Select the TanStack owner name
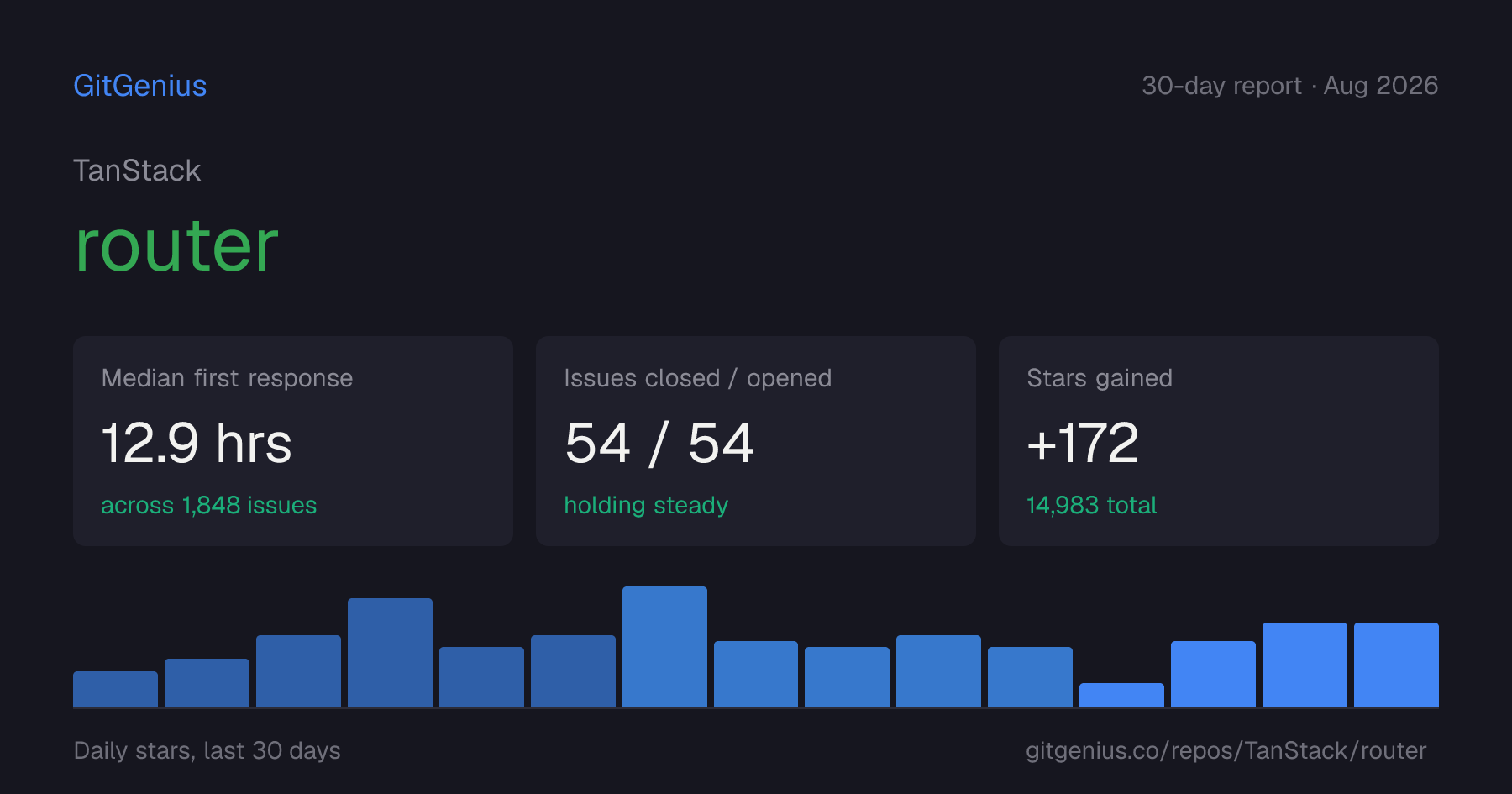The image size is (1512, 794). click(137, 171)
